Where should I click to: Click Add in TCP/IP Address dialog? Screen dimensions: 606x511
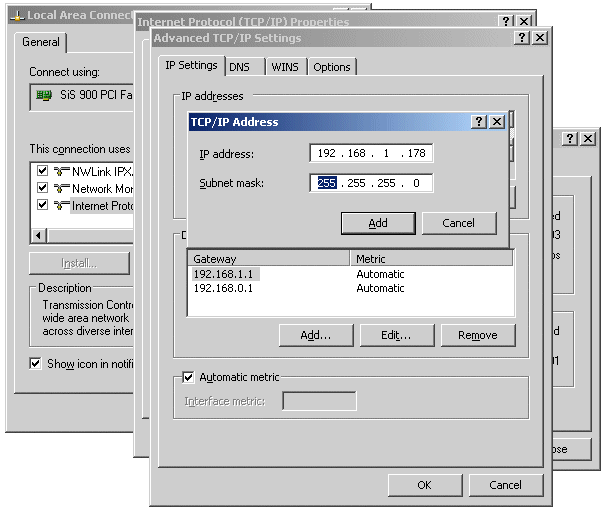[378, 223]
